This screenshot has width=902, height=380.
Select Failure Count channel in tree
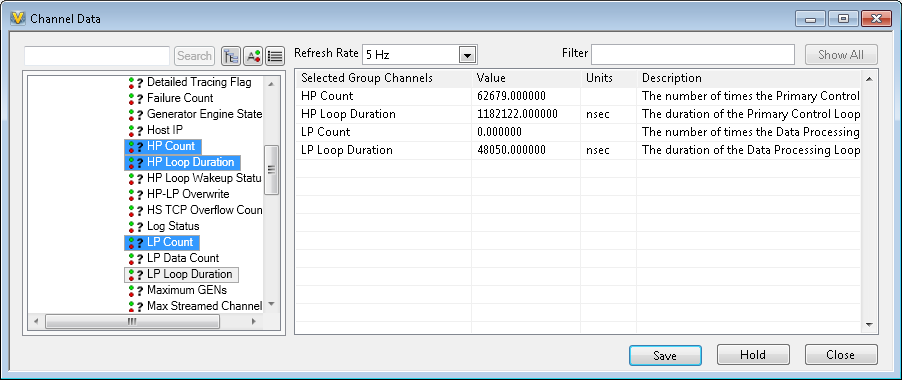click(x=180, y=98)
